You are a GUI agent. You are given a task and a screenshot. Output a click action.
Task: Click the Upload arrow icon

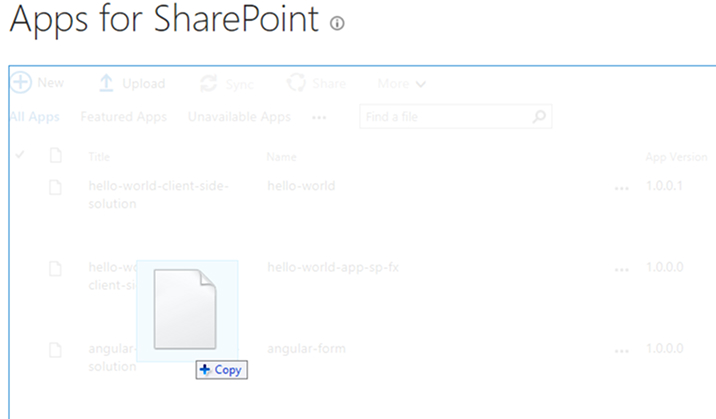pyautogui.click(x=106, y=83)
